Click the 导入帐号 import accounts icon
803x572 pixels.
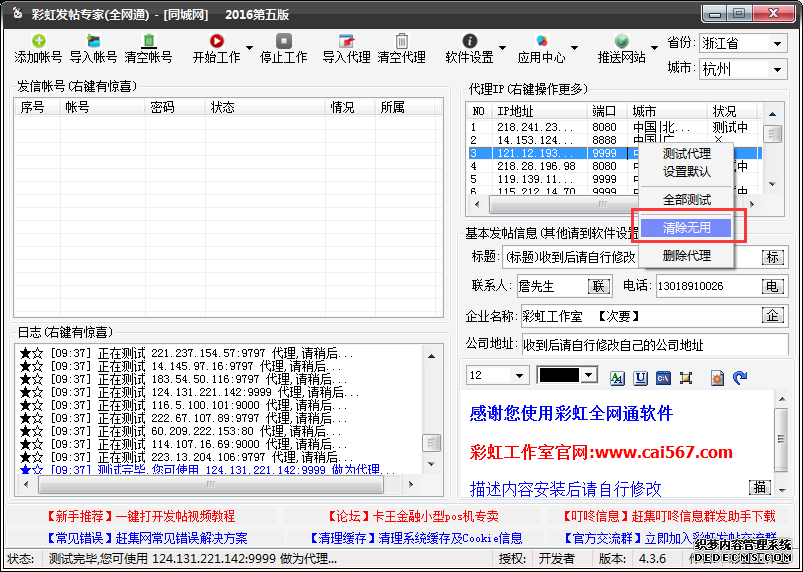(x=94, y=41)
